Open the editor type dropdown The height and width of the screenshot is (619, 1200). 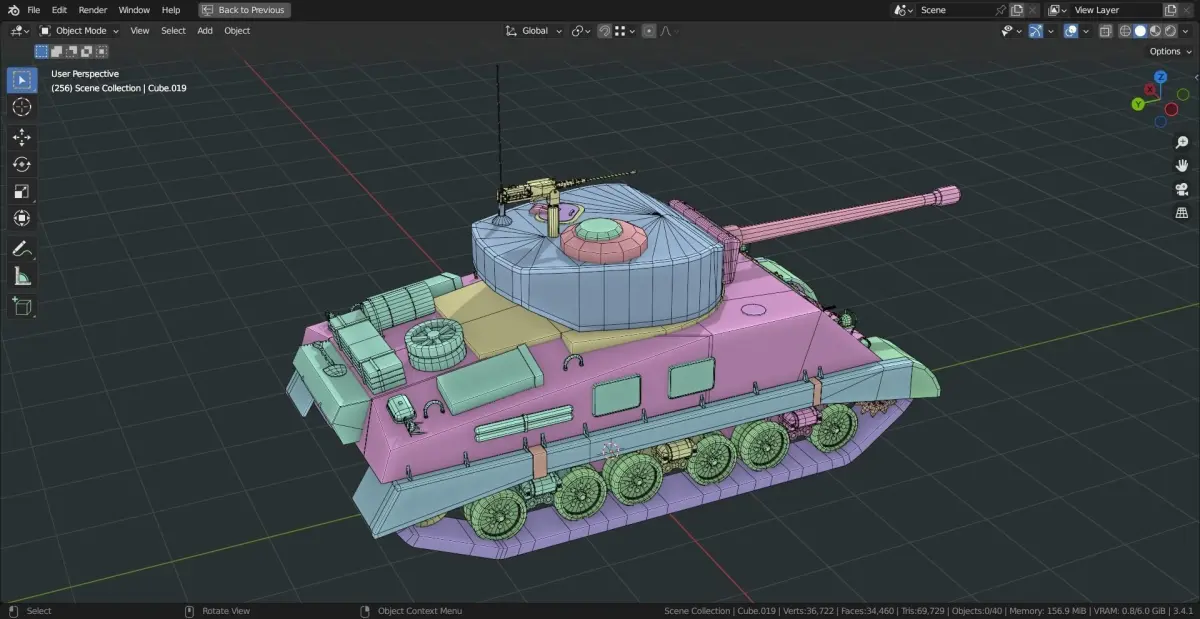tap(19, 31)
